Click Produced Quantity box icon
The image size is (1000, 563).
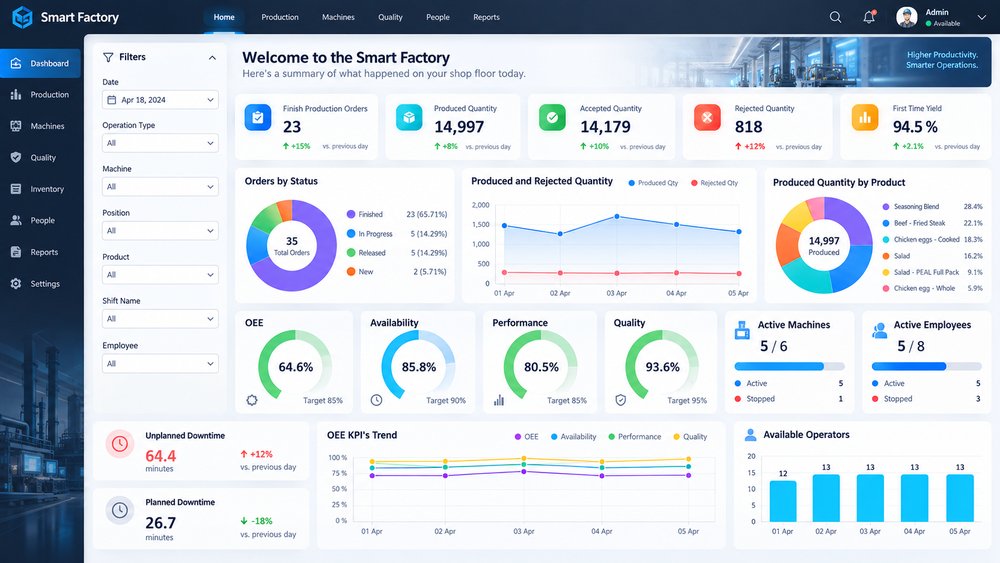click(409, 118)
